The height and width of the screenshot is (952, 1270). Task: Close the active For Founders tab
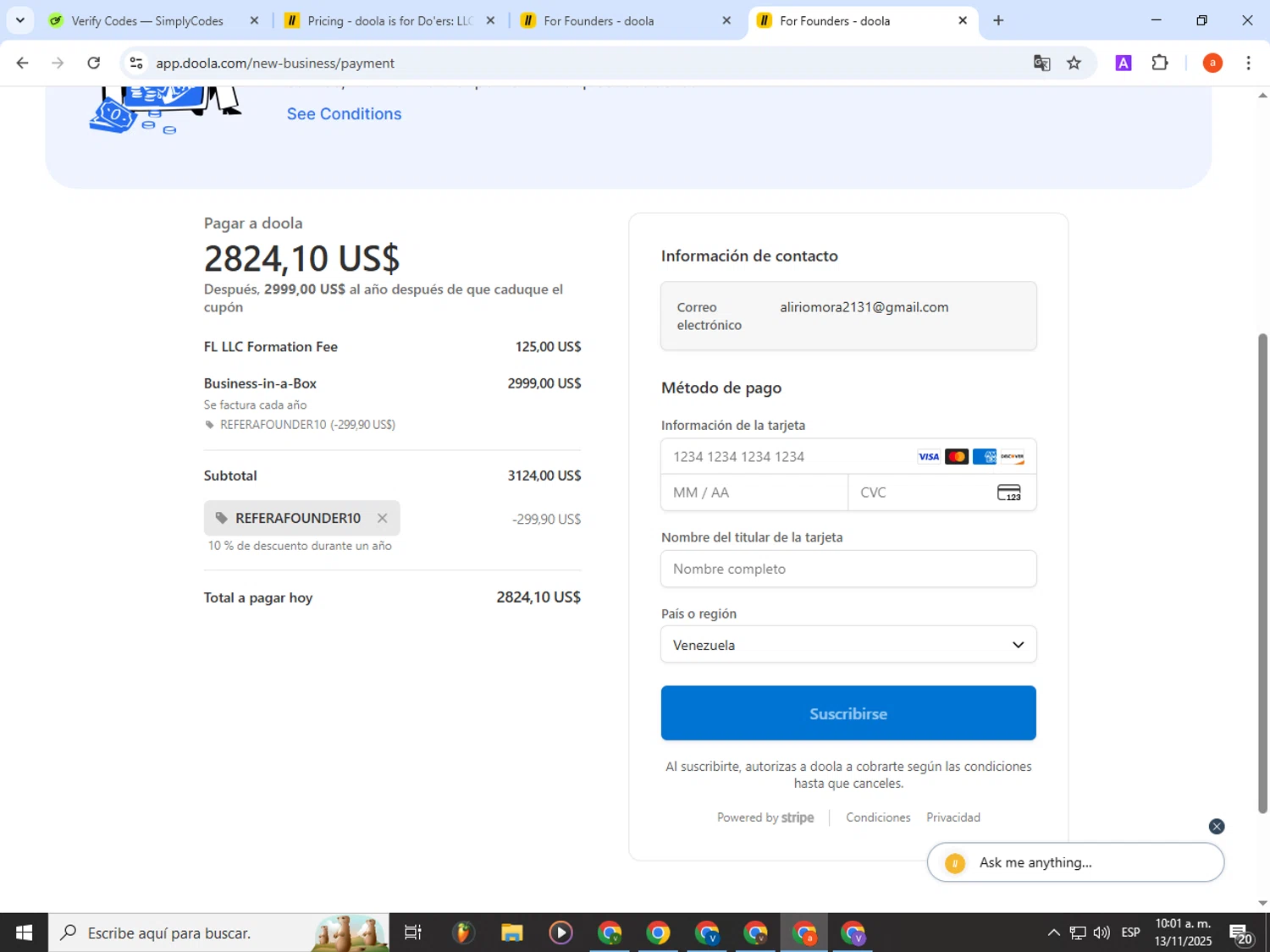tap(963, 20)
